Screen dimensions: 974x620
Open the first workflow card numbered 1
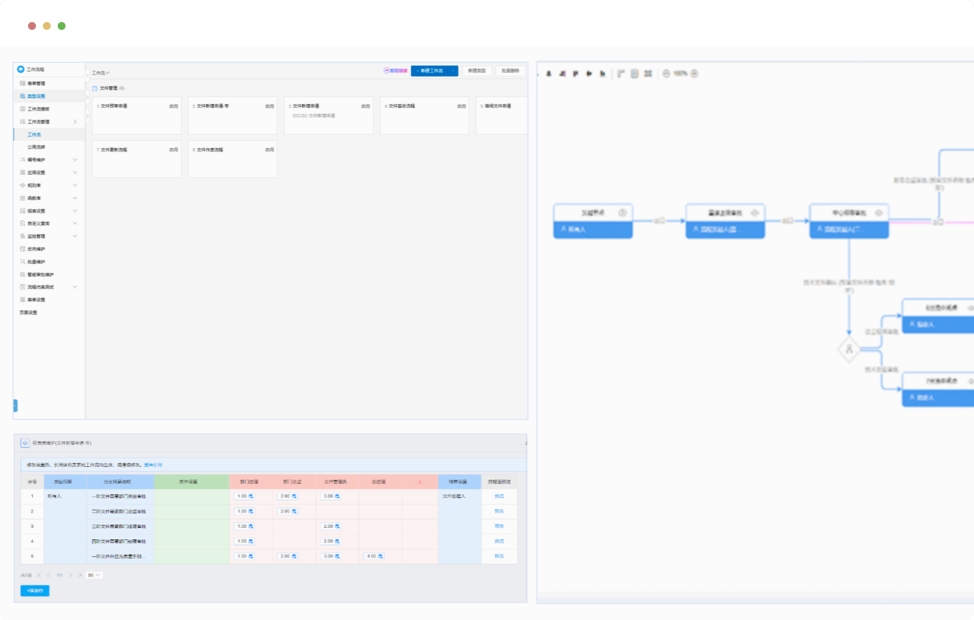137,115
